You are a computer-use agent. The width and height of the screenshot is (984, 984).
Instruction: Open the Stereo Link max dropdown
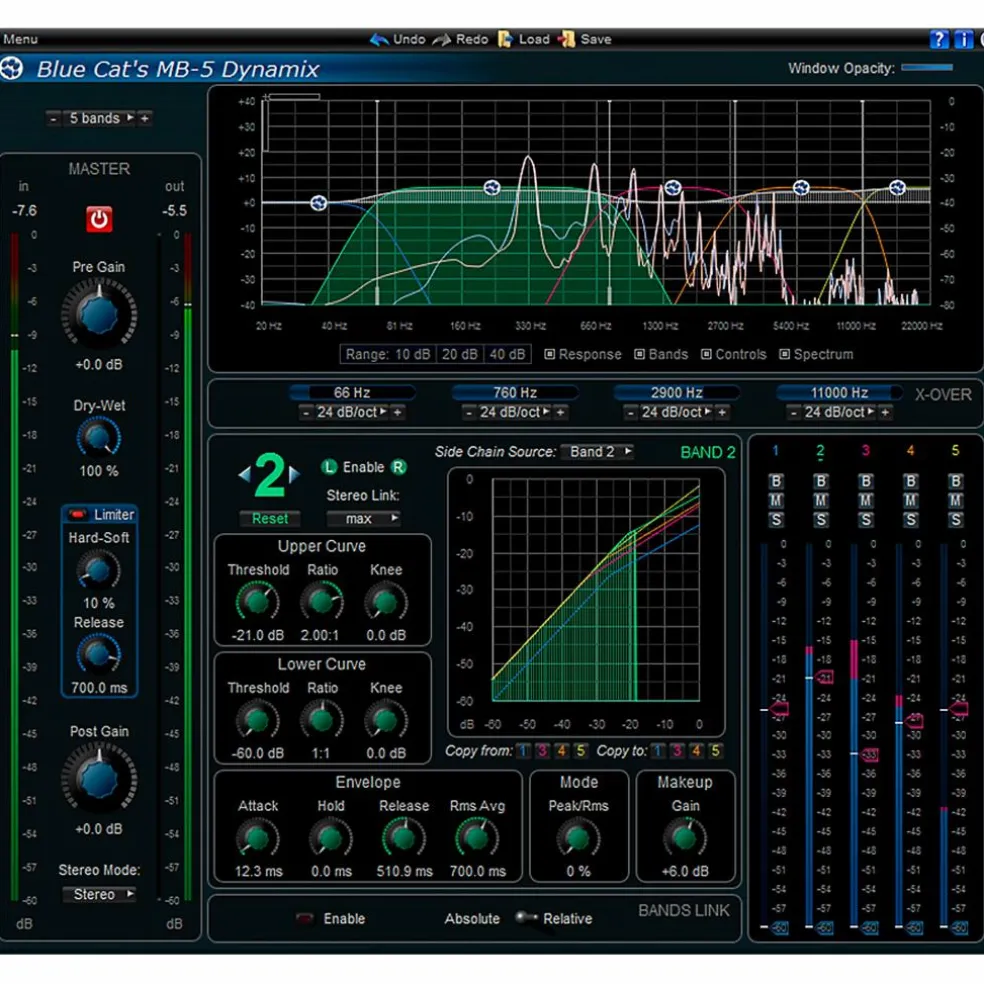363,518
